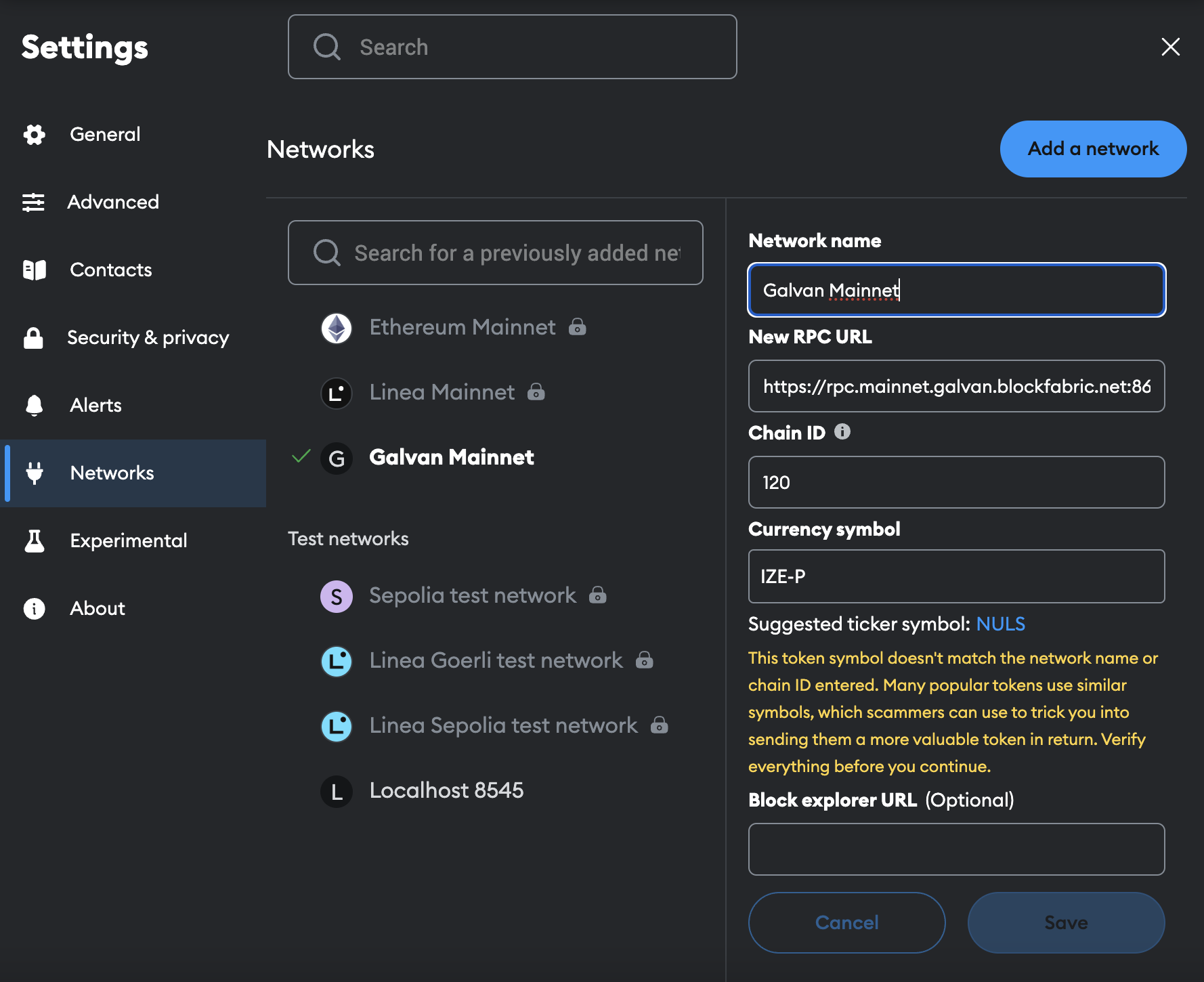The image size is (1204, 982).
Task: Click the Experimental flask icon
Action: [x=35, y=540]
